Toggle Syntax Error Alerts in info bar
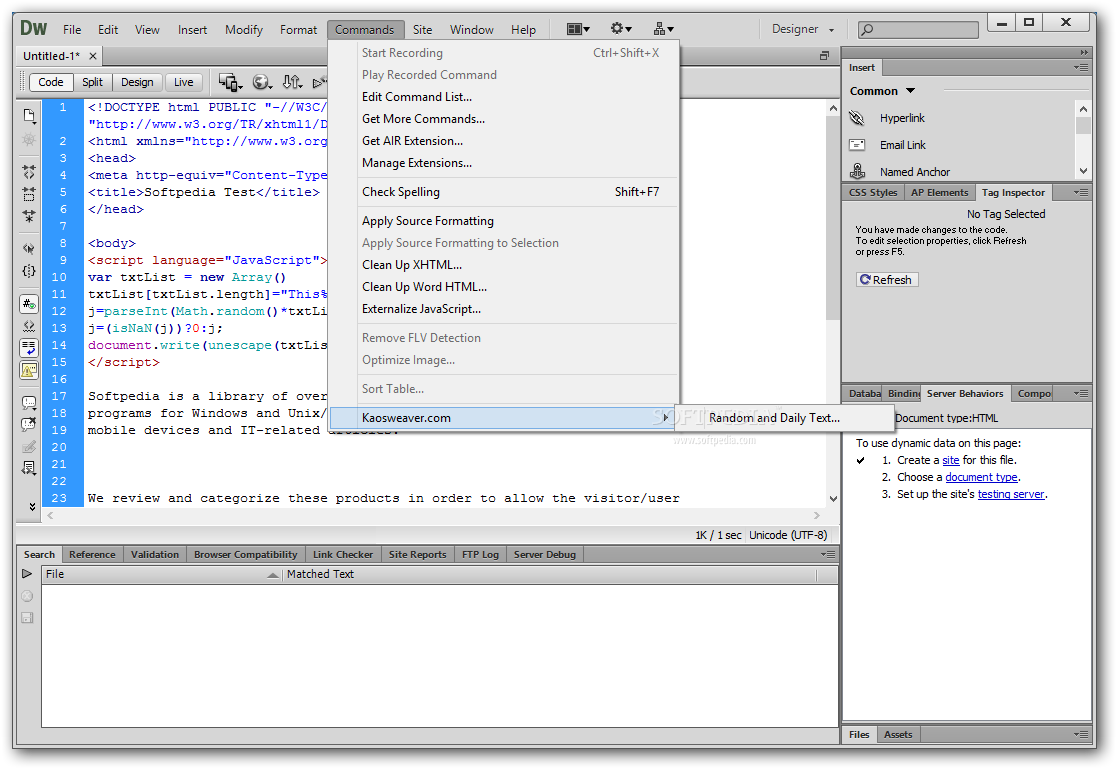 28,370
